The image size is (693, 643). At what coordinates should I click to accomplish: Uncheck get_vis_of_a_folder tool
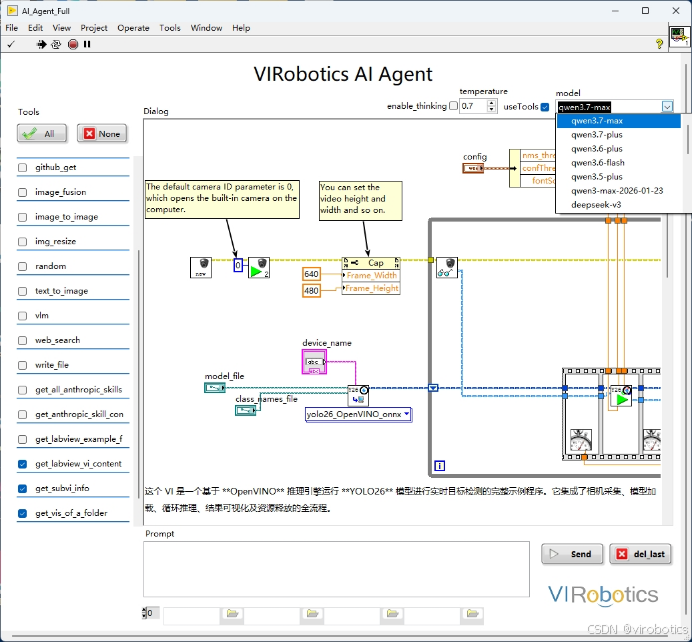pyautogui.click(x=23, y=513)
